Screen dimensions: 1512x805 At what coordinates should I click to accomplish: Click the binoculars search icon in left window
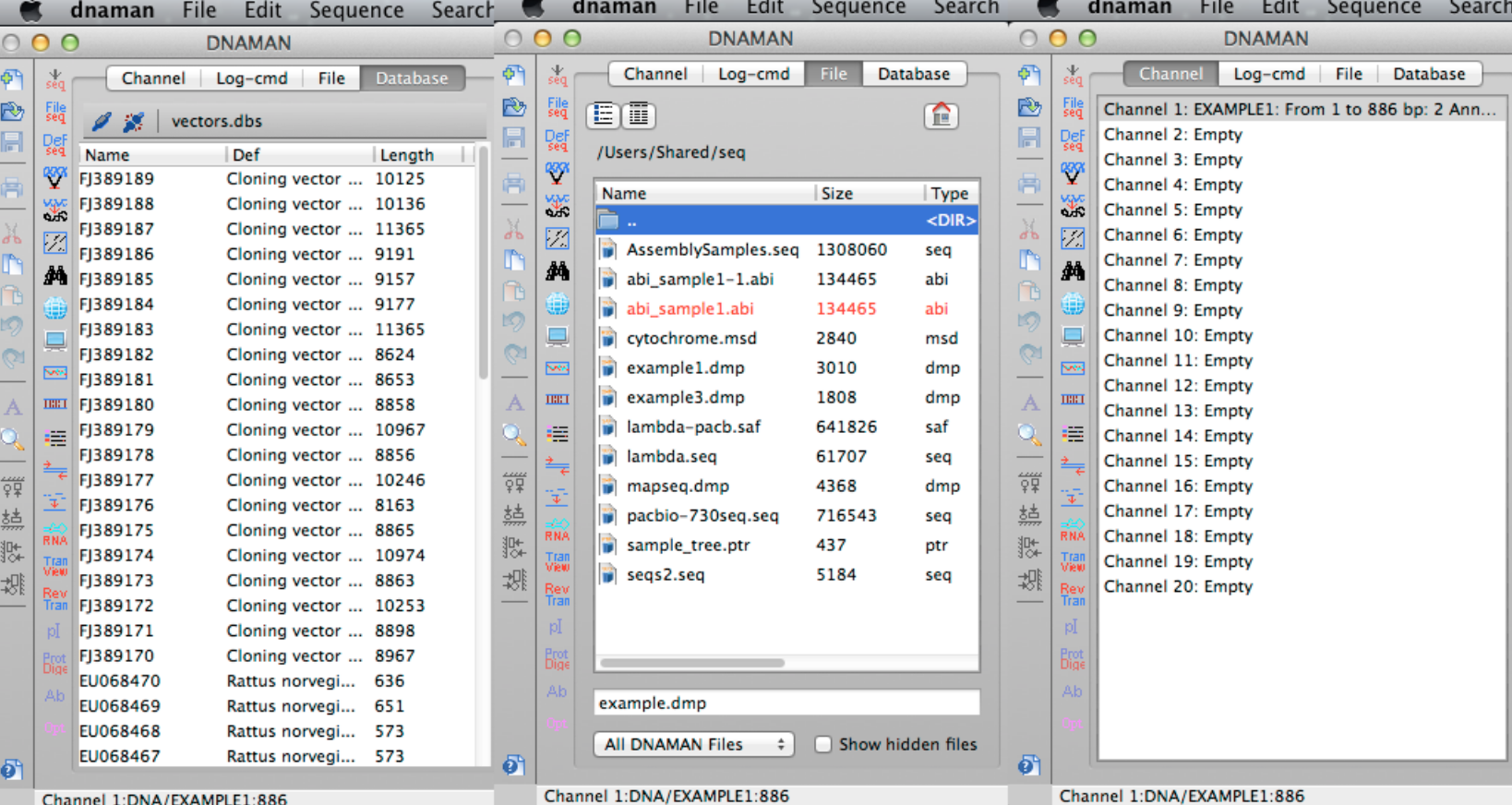54,275
